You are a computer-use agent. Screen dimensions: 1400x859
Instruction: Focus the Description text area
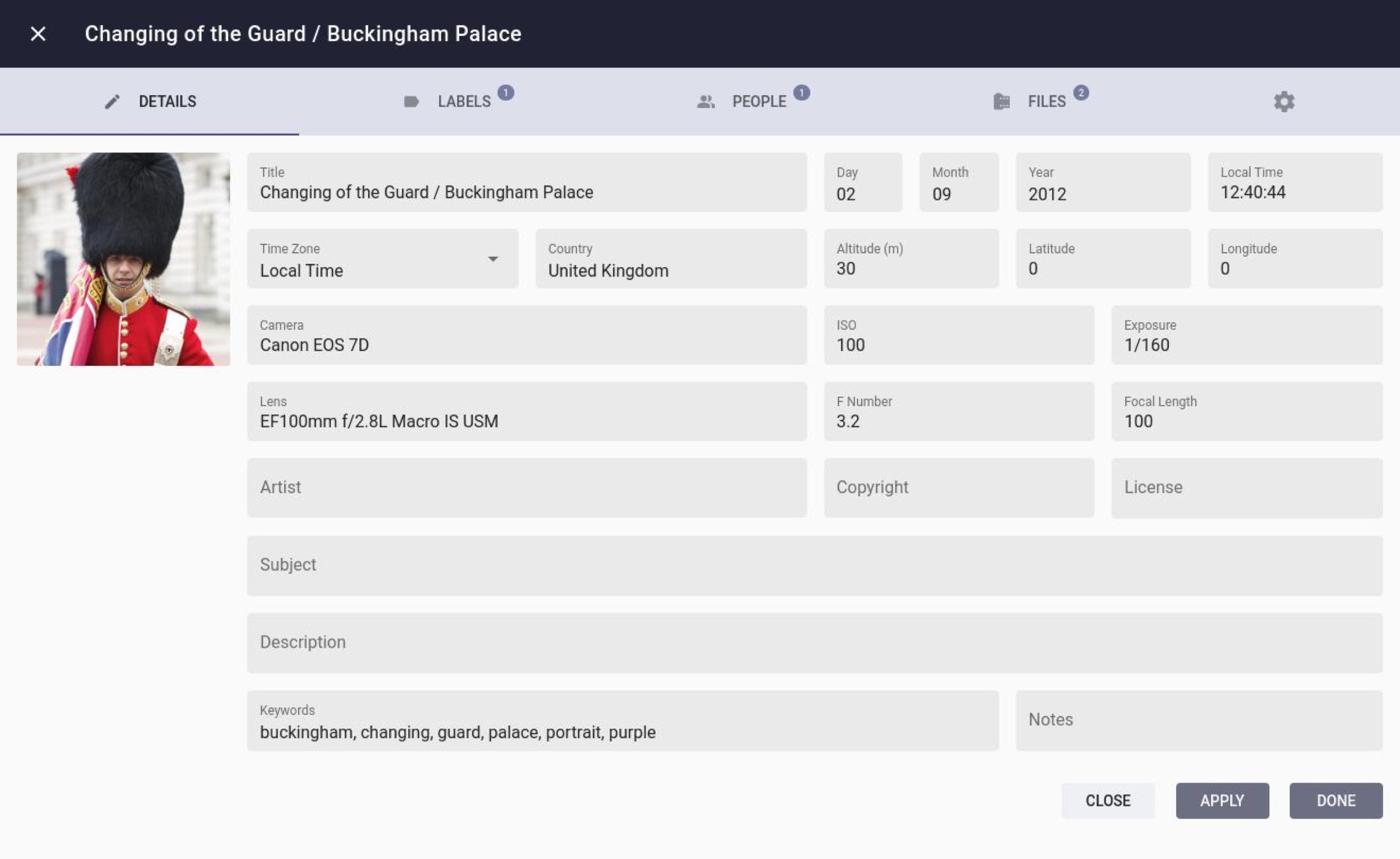814,643
